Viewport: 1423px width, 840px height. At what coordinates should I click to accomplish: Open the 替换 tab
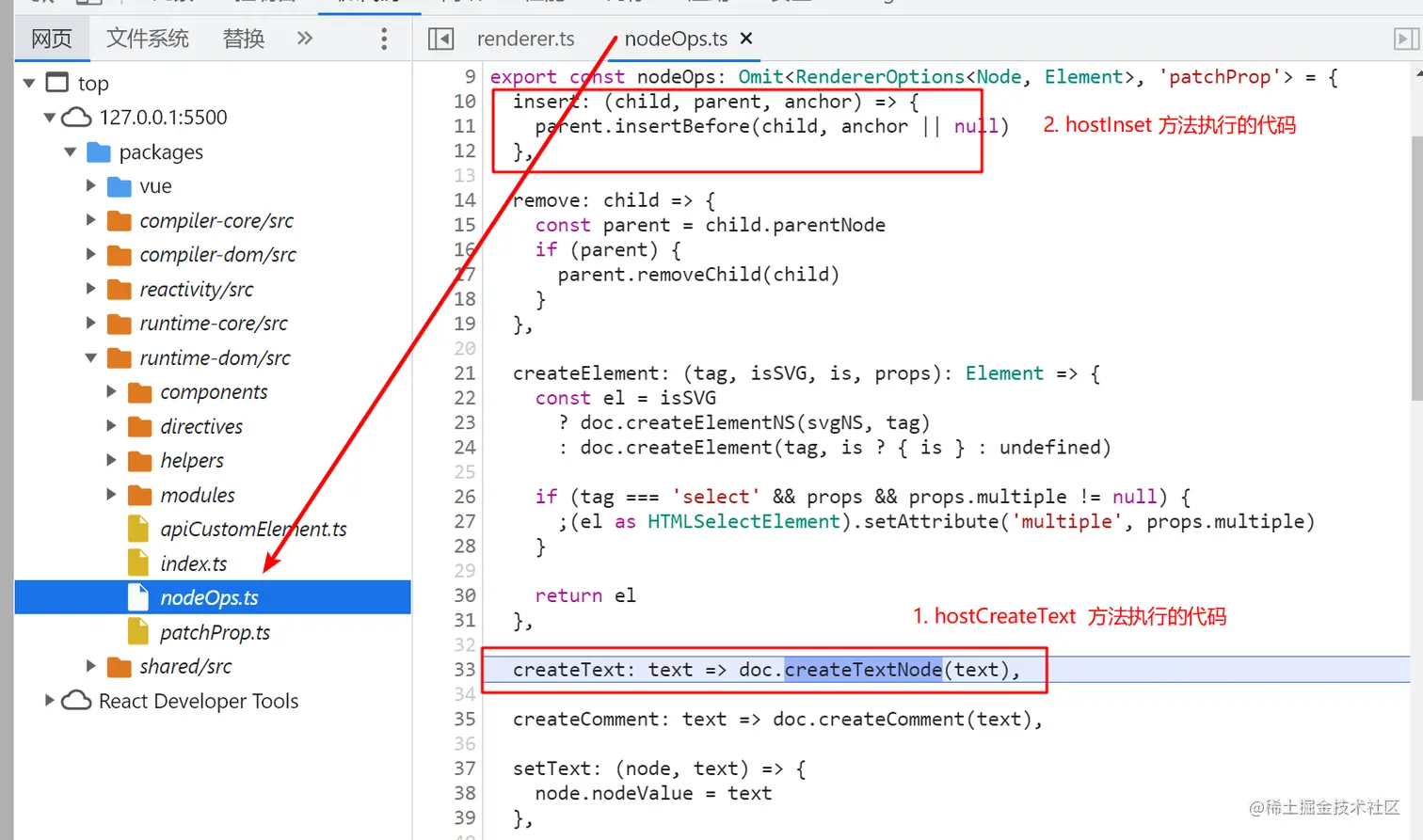(x=244, y=39)
